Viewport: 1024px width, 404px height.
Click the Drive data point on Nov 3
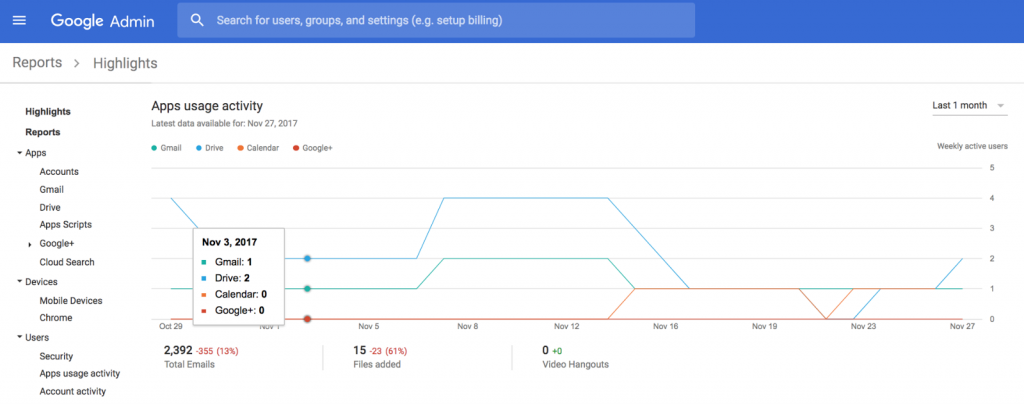point(307,258)
